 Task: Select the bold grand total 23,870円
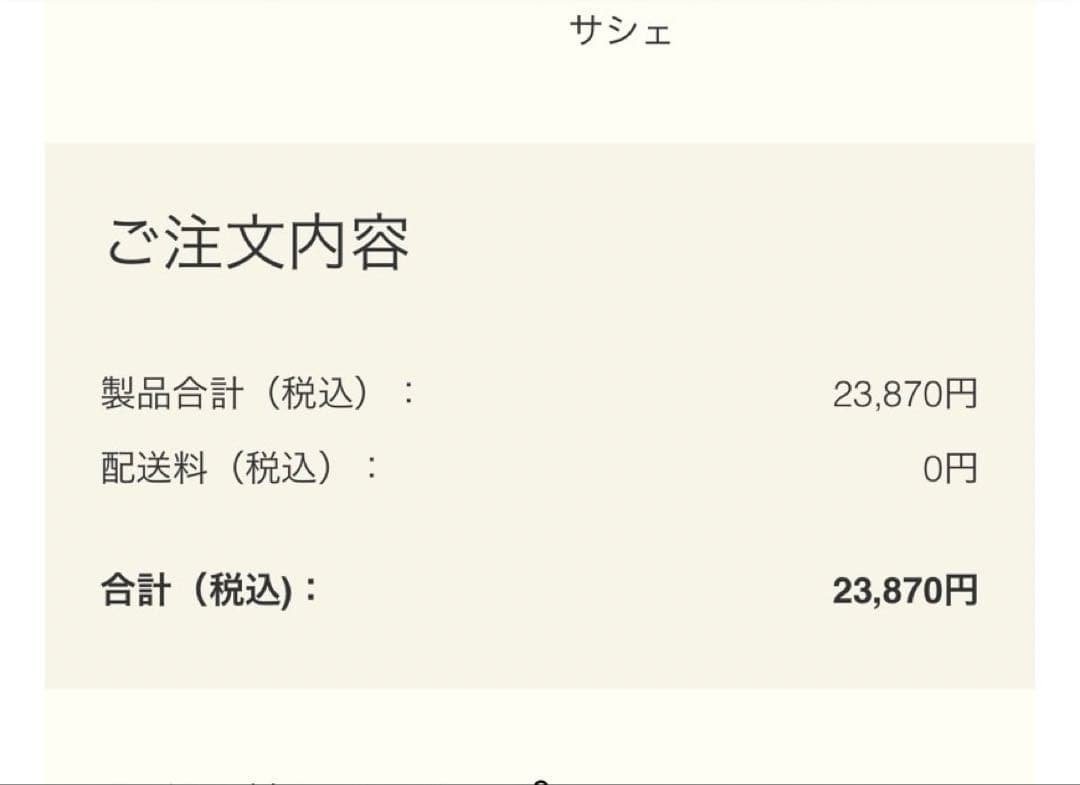click(904, 591)
